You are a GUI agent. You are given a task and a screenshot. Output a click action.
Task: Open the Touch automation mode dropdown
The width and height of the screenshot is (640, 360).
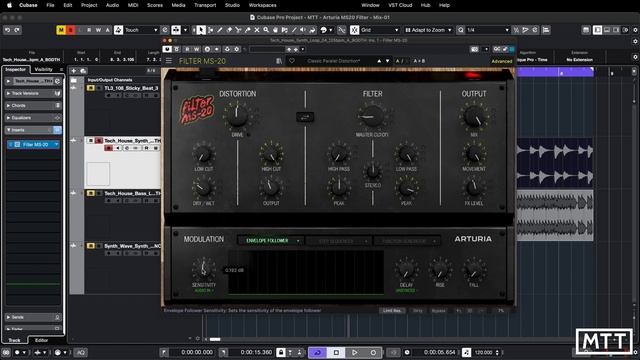141,30
